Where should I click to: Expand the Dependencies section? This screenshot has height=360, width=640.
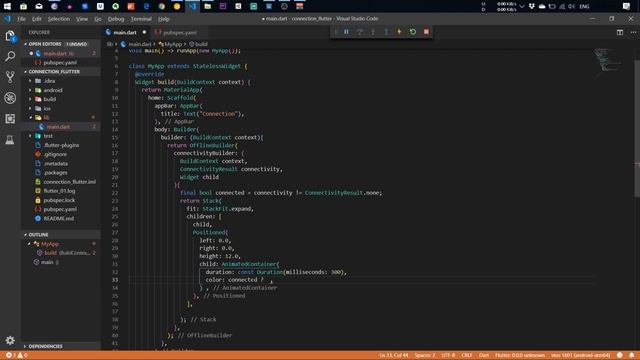pyautogui.click(x=25, y=346)
